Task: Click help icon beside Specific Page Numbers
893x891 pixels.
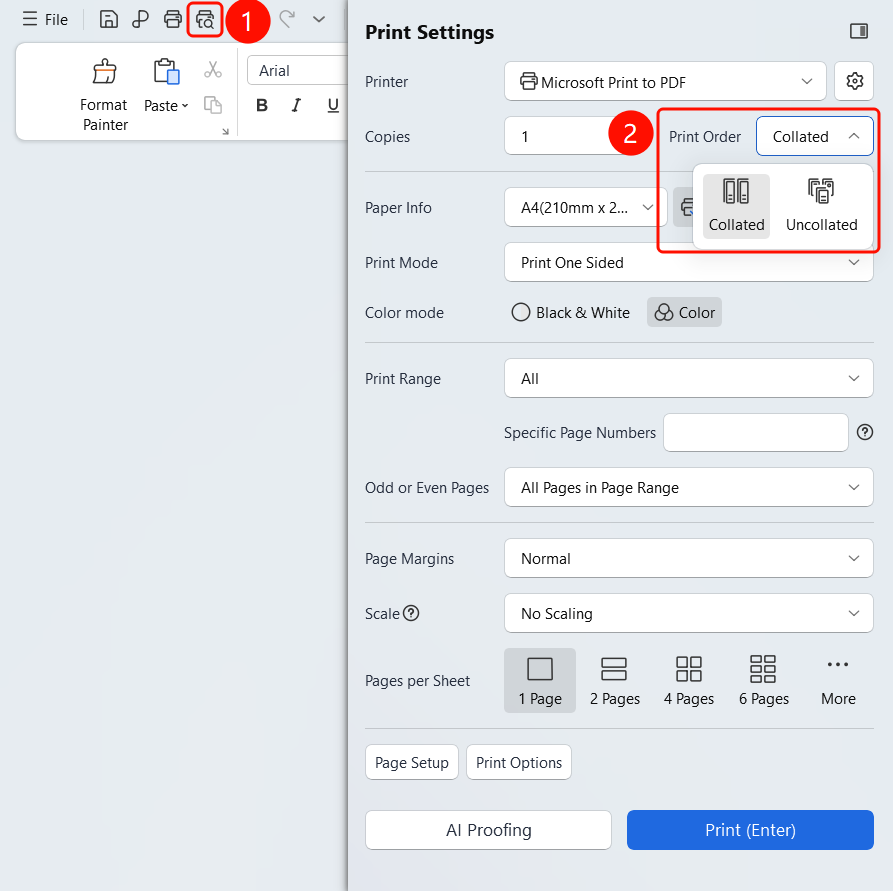Action: pos(865,432)
